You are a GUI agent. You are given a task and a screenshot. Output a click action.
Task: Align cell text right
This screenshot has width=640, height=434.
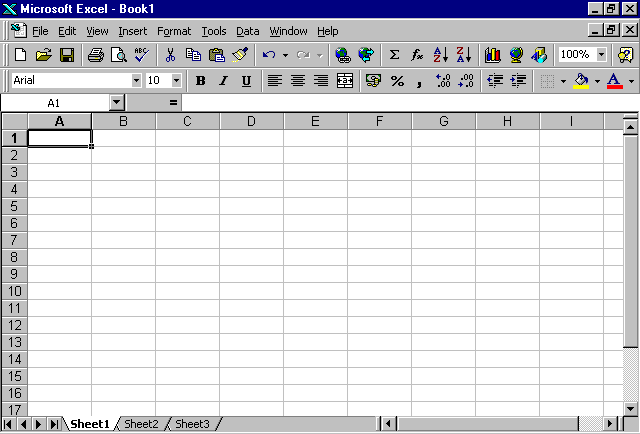point(321,80)
